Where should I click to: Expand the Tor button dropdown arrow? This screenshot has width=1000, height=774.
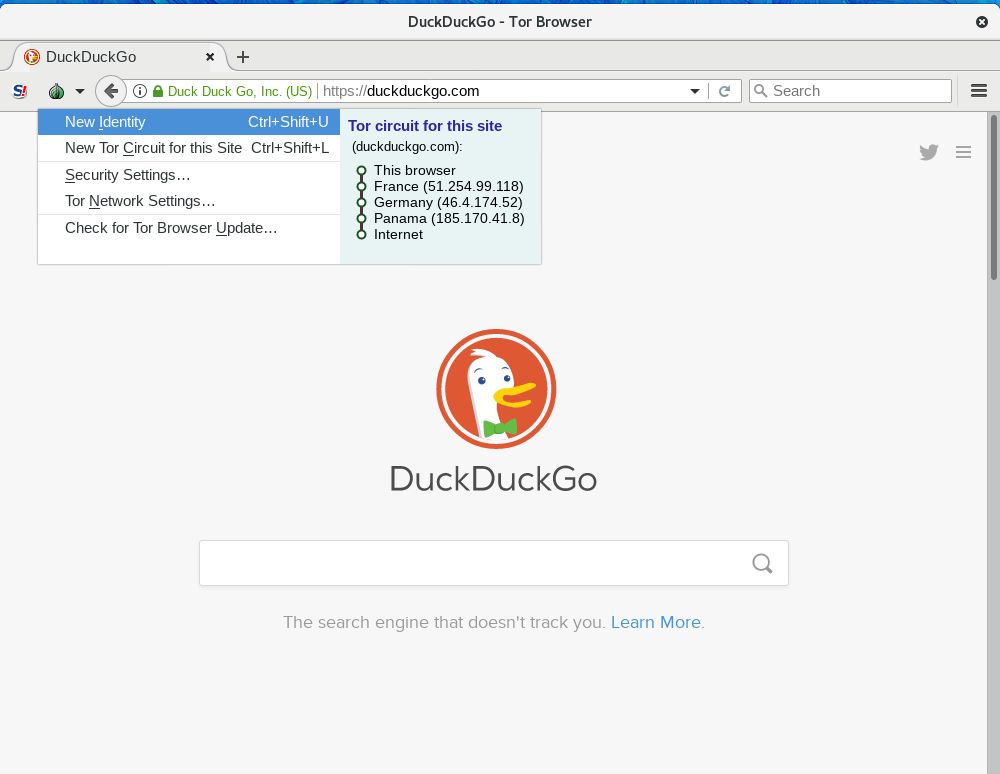click(x=80, y=91)
